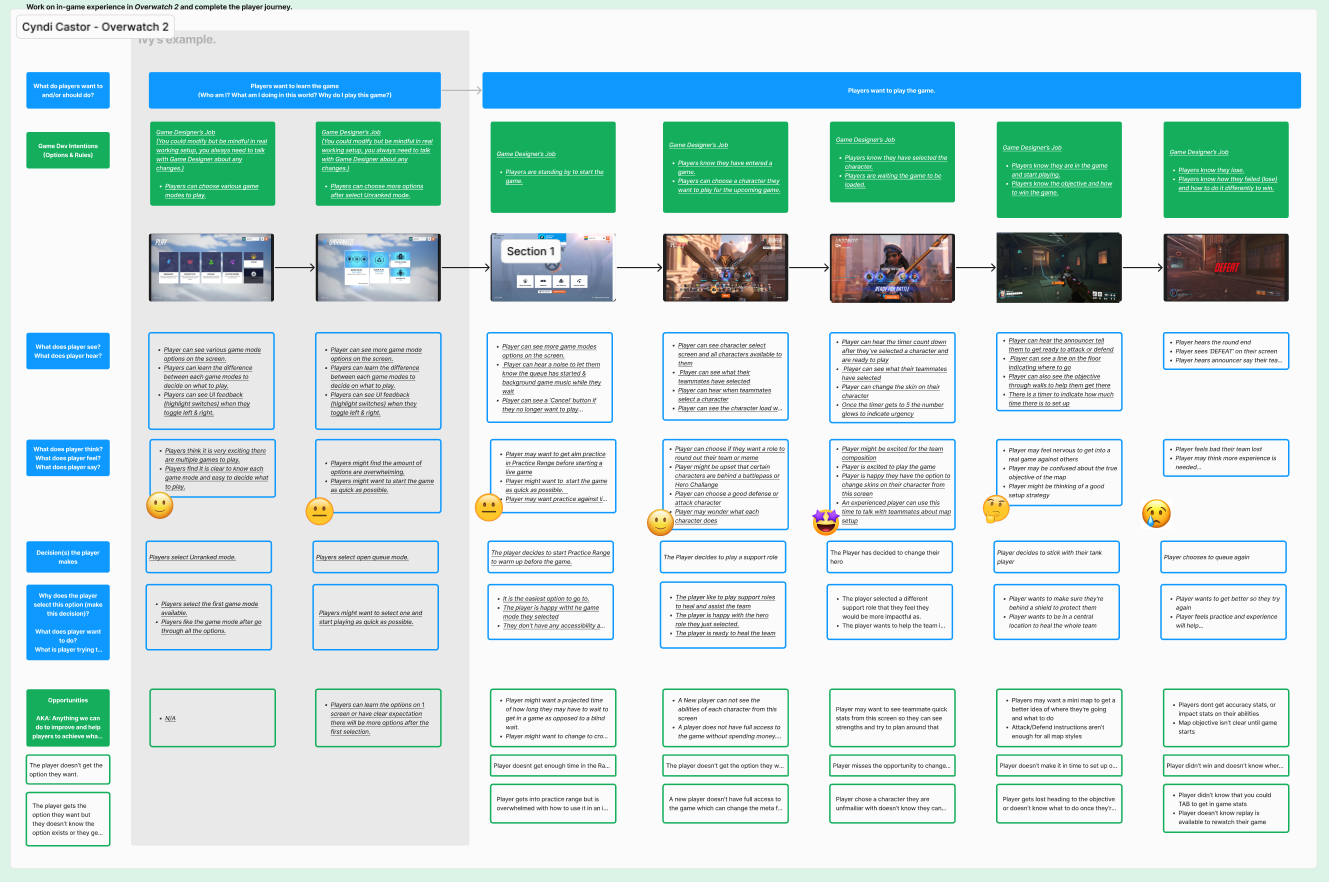Click the 'What does player see?' blue label
The width and height of the screenshot is (1329, 882).
[68, 351]
